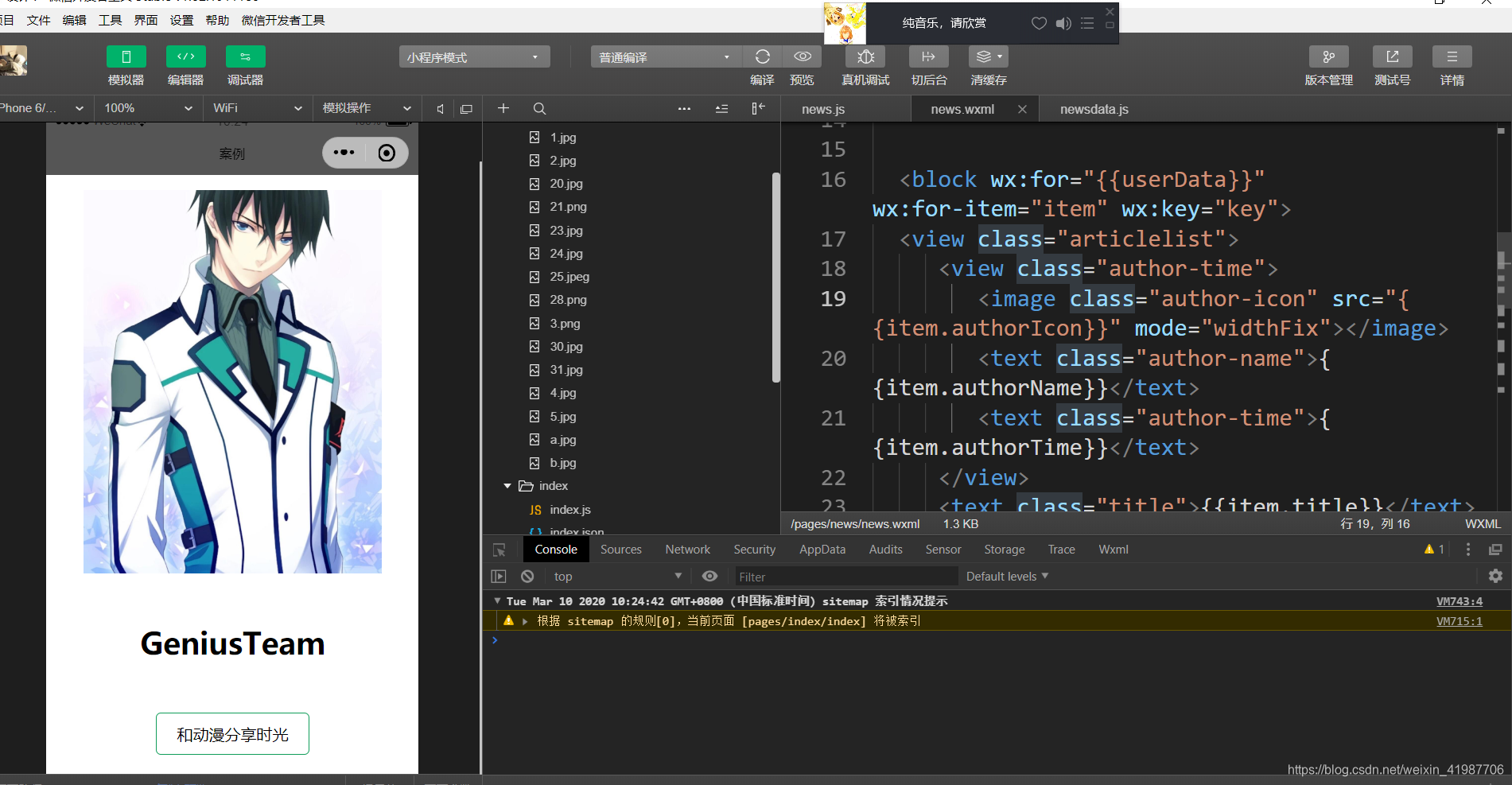Collapse the index folder
1512x785 pixels.
click(507, 486)
